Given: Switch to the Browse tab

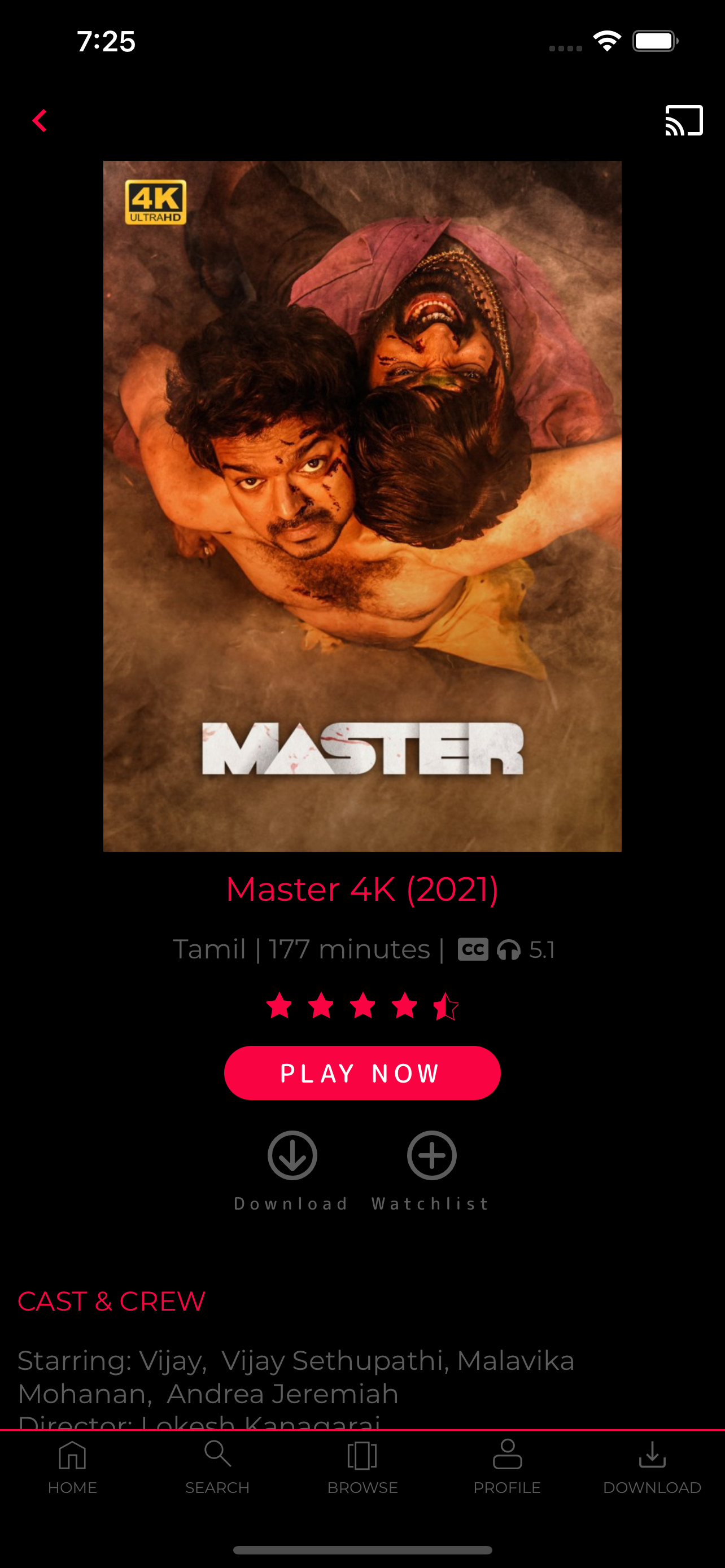Looking at the screenshot, I should coord(362,1467).
